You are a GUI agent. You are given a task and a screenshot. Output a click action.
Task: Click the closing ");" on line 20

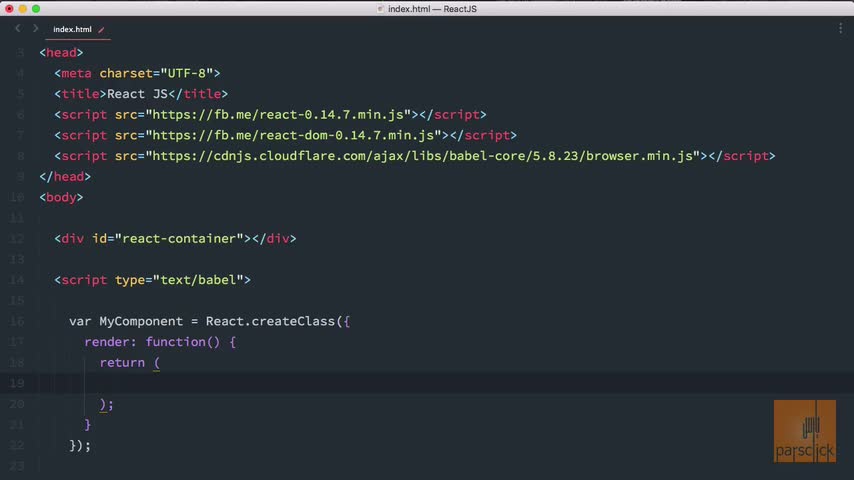tap(107, 404)
